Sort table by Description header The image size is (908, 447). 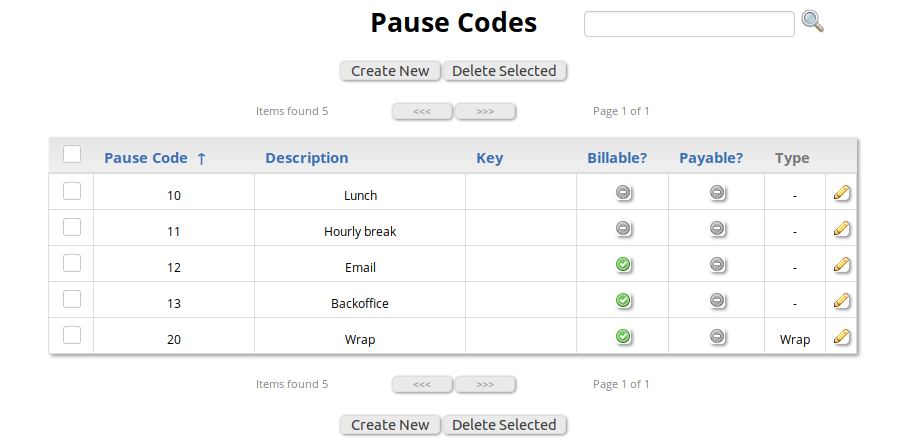coord(306,158)
